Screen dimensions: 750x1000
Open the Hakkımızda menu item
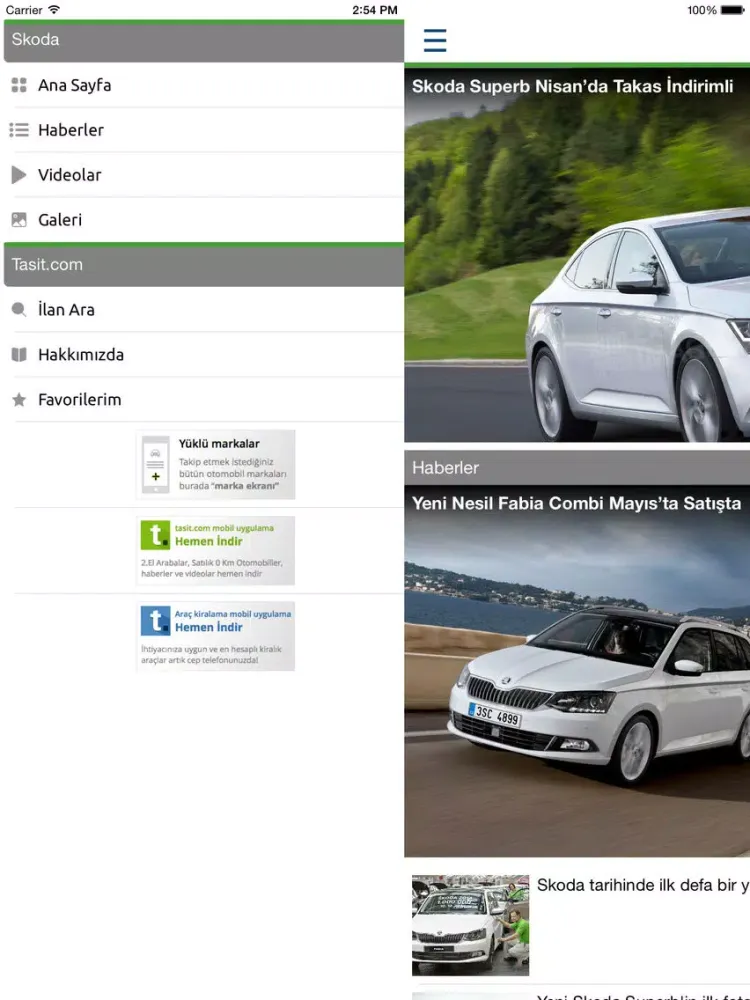coord(204,355)
